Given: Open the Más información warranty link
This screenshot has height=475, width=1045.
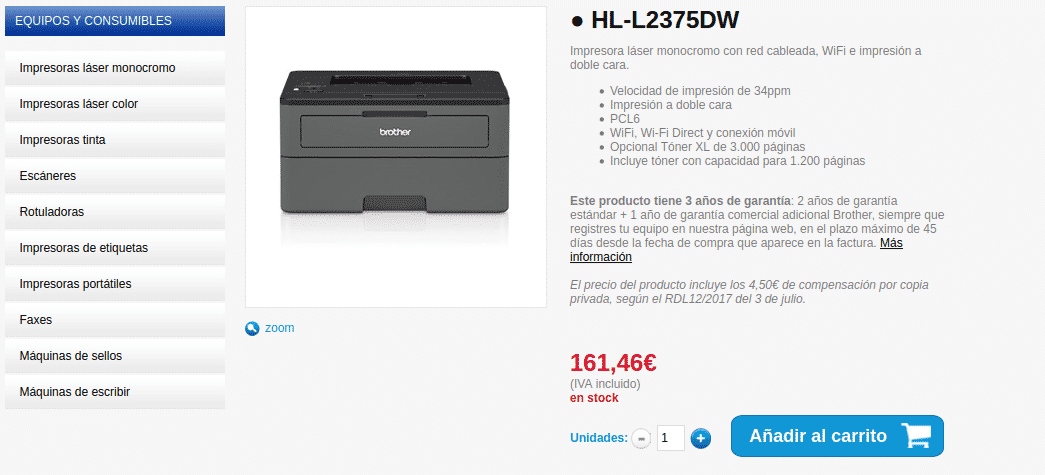Looking at the screenshot, I should 736,250.
